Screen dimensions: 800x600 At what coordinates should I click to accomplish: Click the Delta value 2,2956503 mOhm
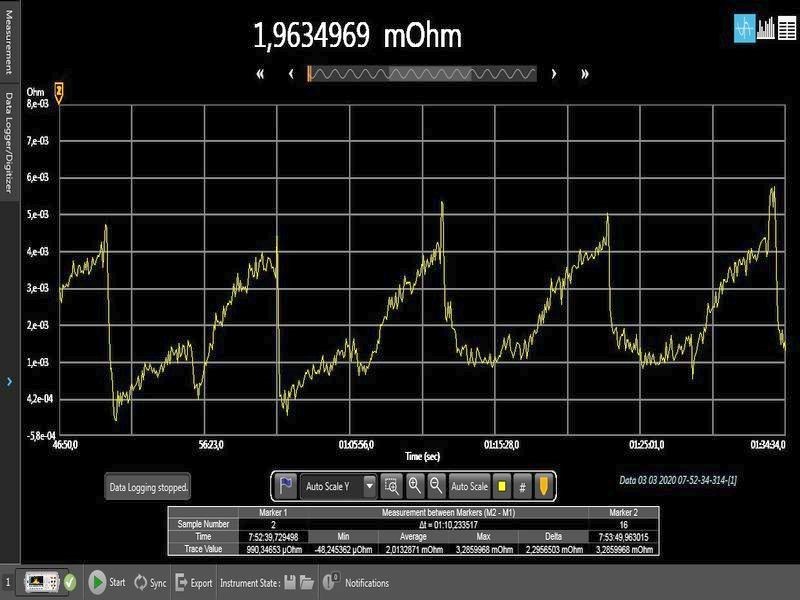pos(554,549)
